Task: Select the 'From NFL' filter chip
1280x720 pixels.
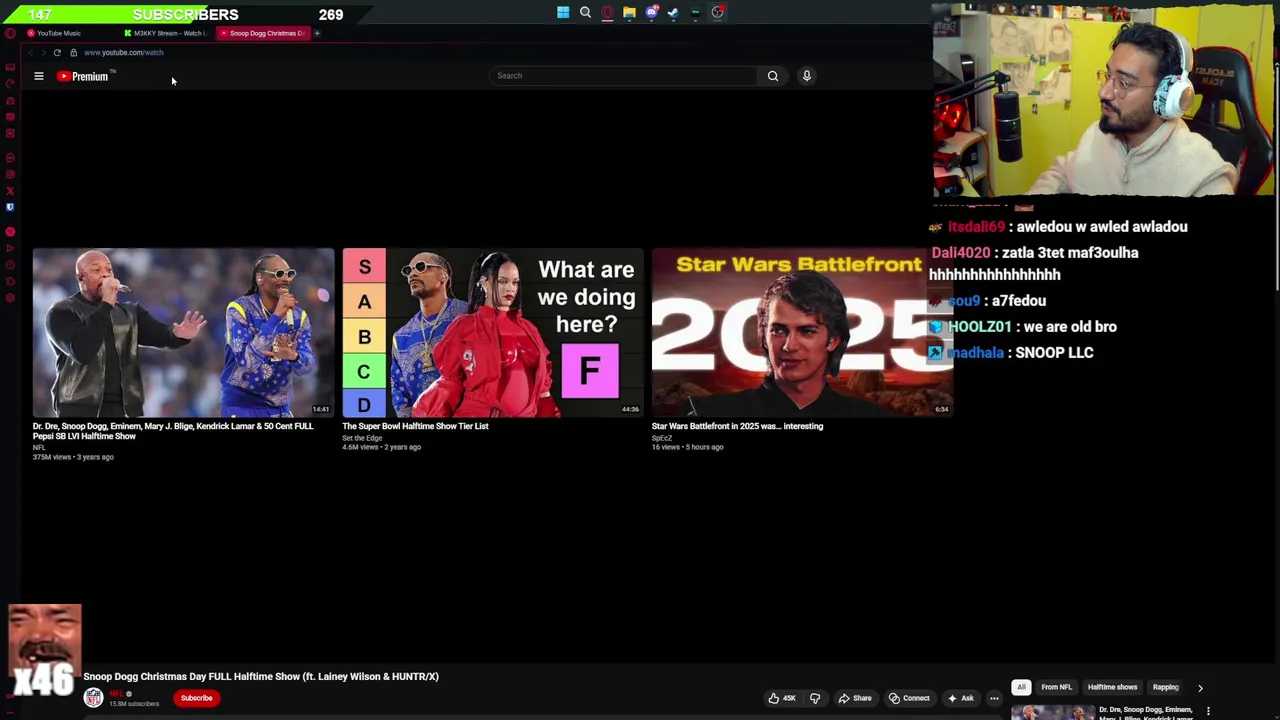Action: (x=1056, y=687)
